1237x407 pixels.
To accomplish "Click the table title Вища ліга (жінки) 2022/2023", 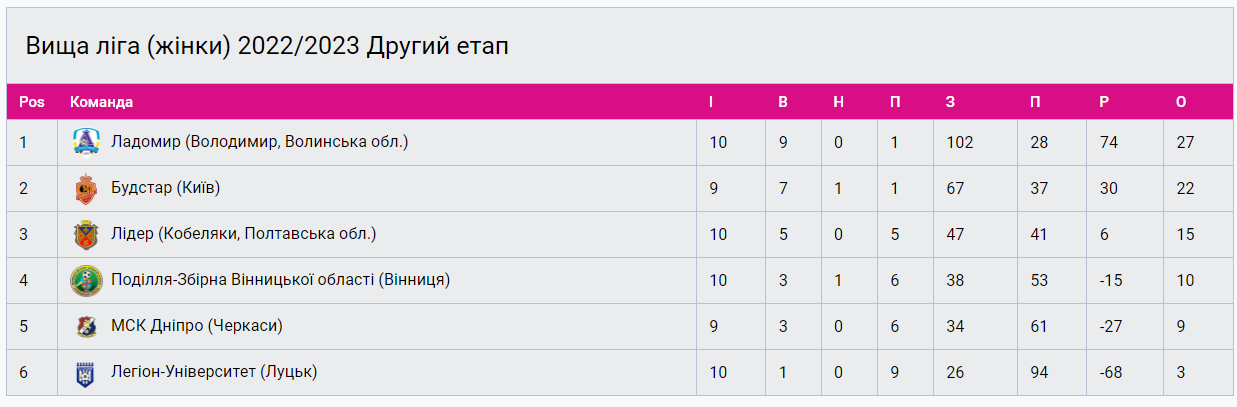I will coord(267,47).
